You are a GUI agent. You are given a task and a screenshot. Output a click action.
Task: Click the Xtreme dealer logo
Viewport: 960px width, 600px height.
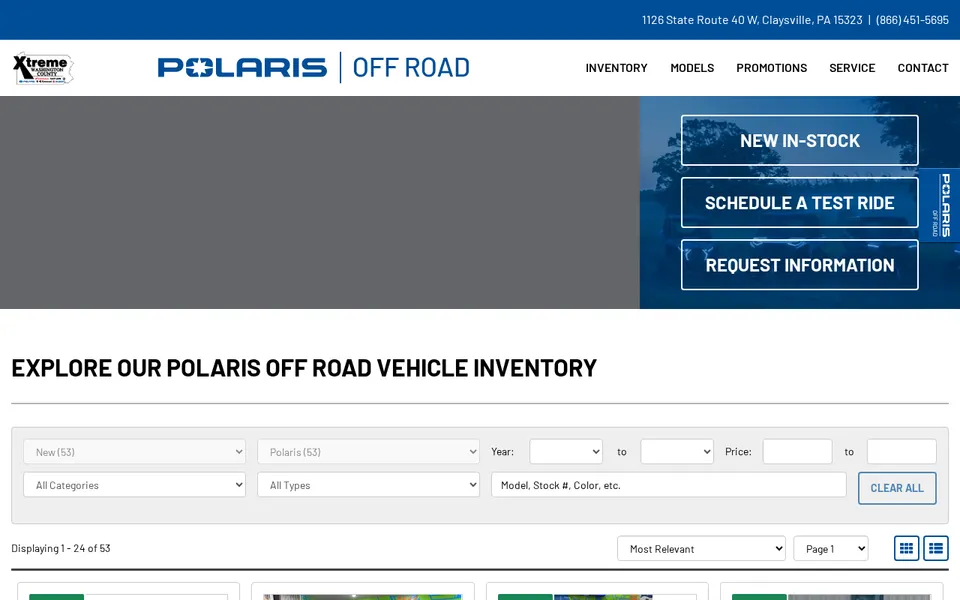[x=43, y=68]
